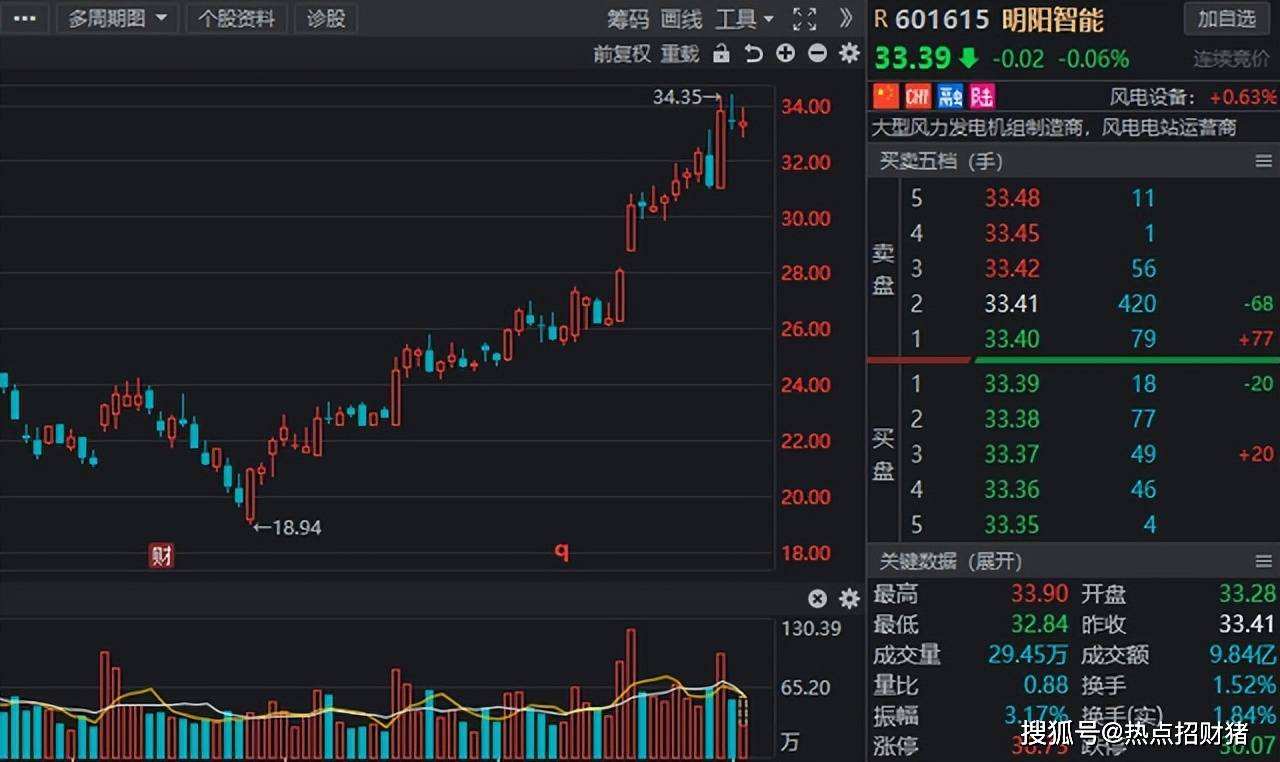Click 开盘 value 33.28
This screenshot has width=1280, height=762.
click(1247, 594)
